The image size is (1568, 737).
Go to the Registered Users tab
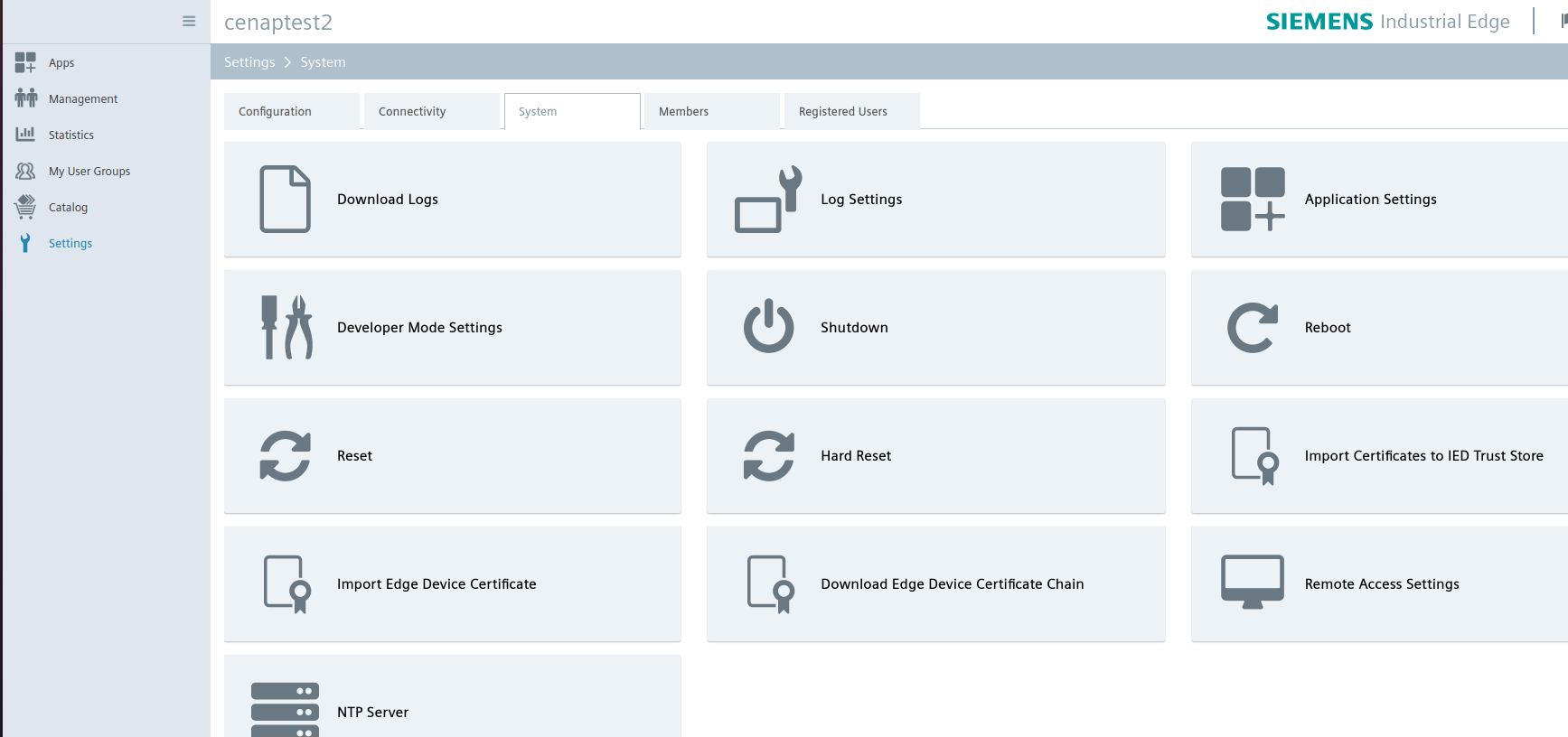[x=850, y=112]
